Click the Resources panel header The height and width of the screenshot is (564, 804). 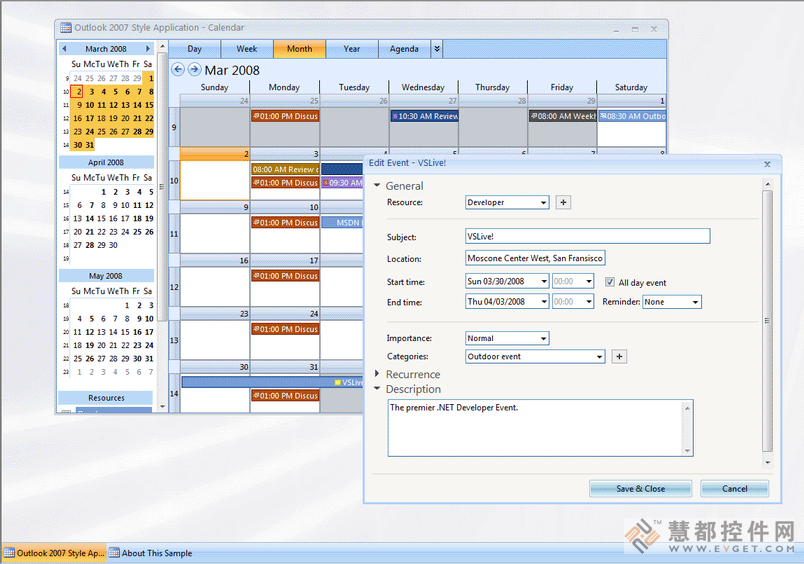106,398
